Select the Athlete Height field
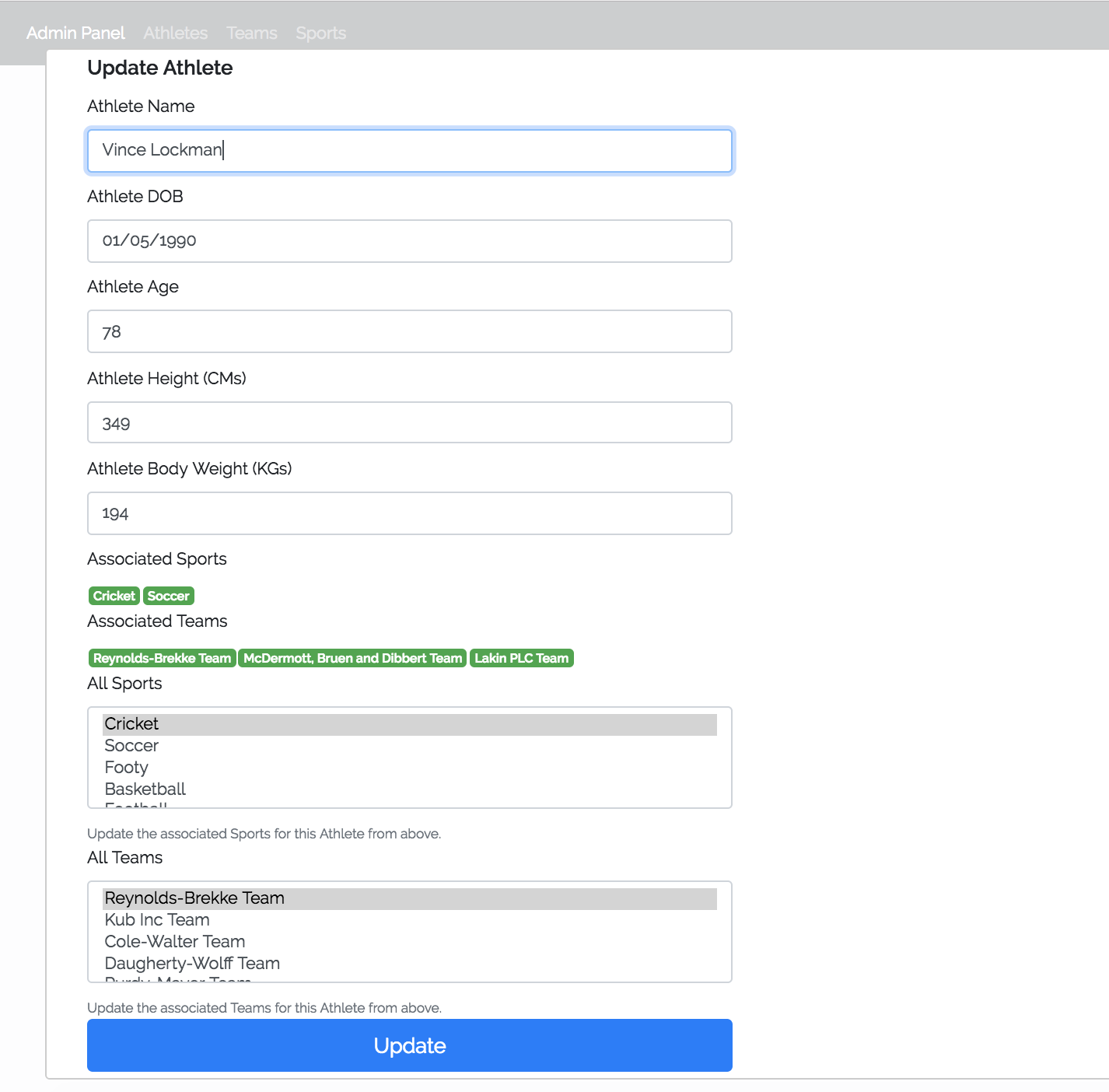1109x1092 pixels. [x=409, y=422]
